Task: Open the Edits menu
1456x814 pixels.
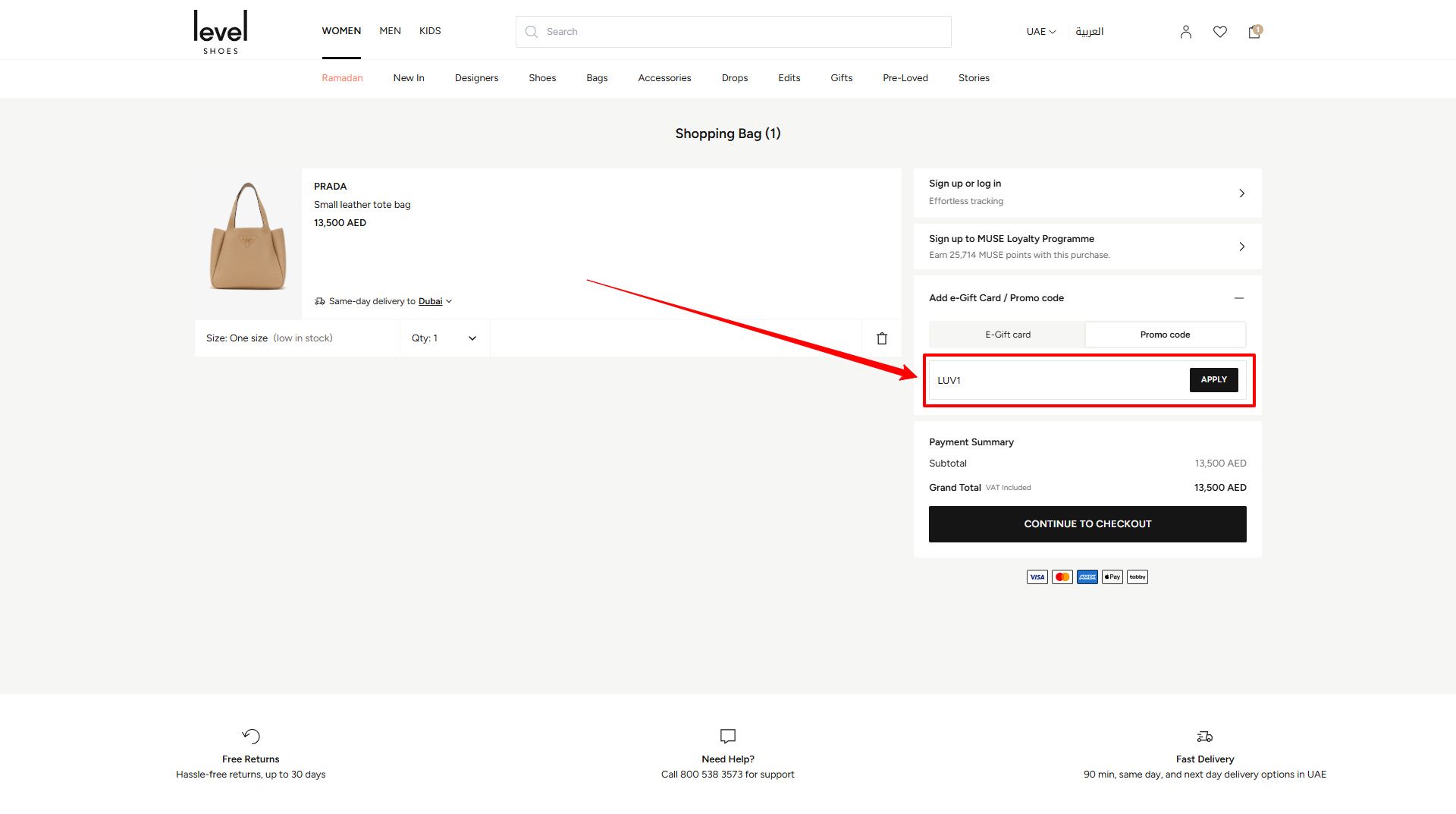Action: [789, 78]
